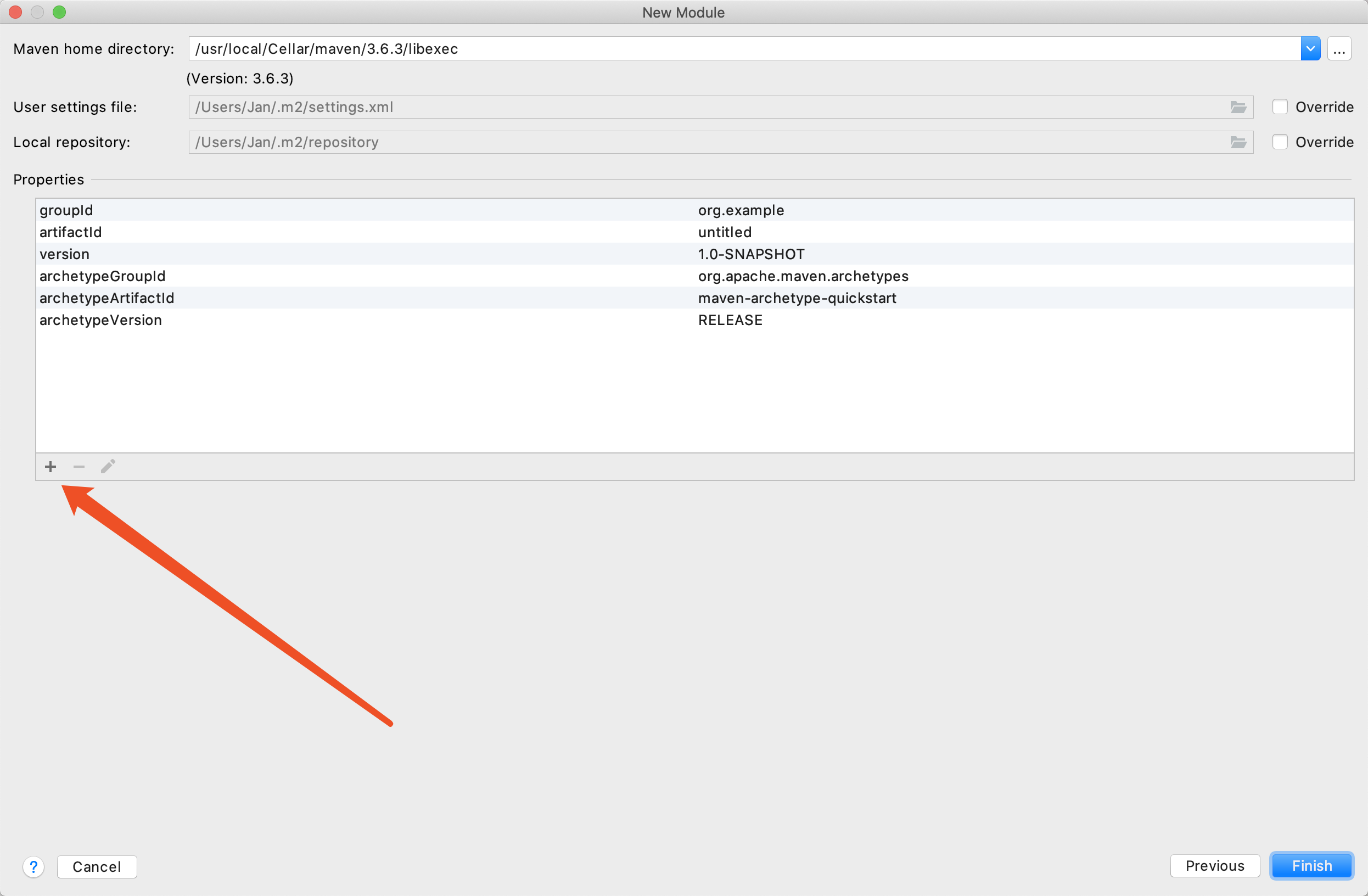Browse Maven home with the ellipsis button
The width and height of the screenshot is (1368, 896).
click(1339, 49)
